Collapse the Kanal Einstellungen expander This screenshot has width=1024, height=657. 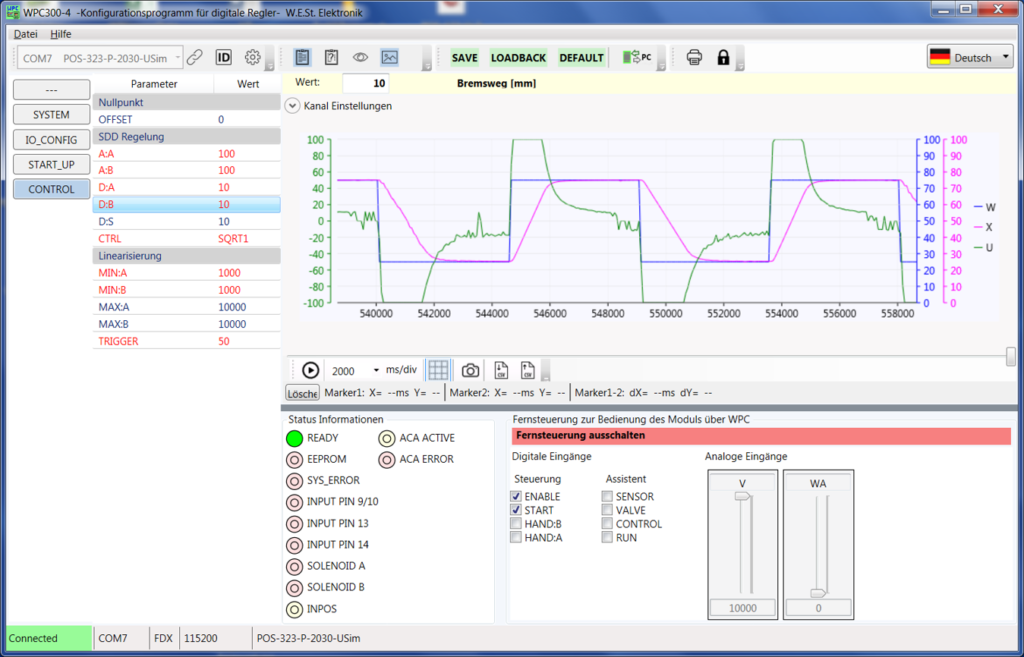[292, 105]
